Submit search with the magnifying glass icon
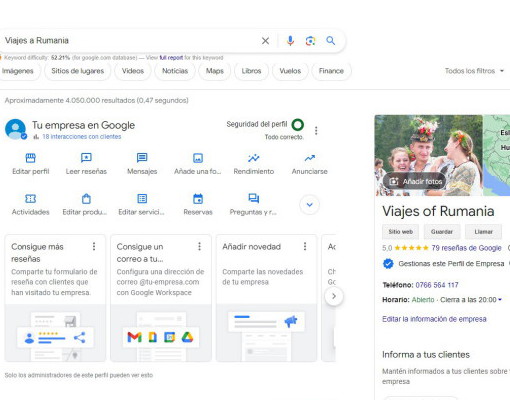 pos(330,41)
